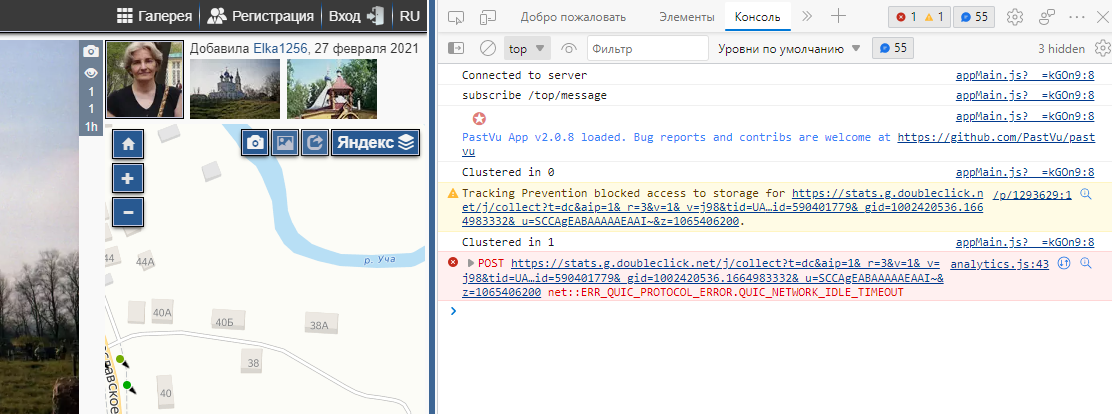
Task: Open the analytics.js:43 source link
Action: click(999, 264)
